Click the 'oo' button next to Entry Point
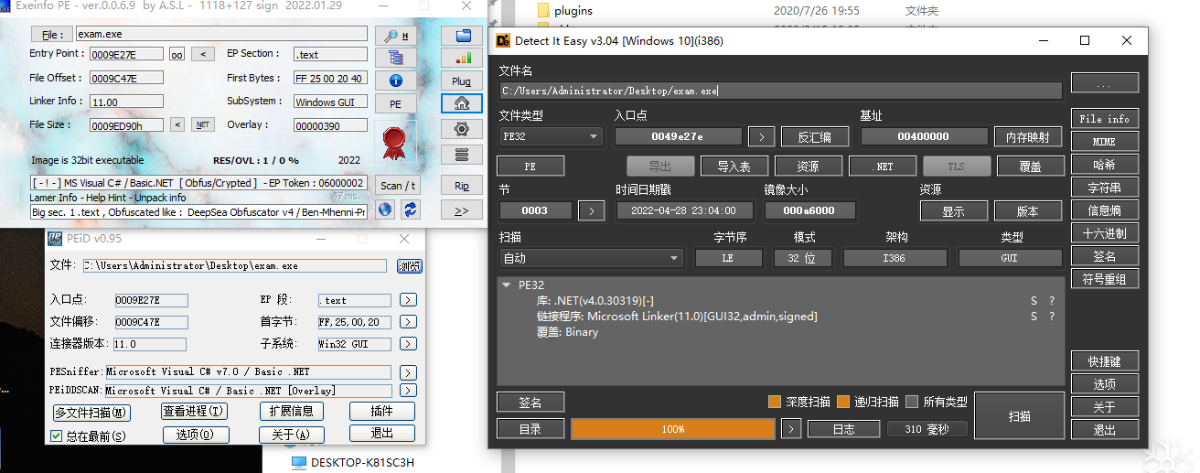The width and height of the screenshot is (1200, 473). point(177,54)
